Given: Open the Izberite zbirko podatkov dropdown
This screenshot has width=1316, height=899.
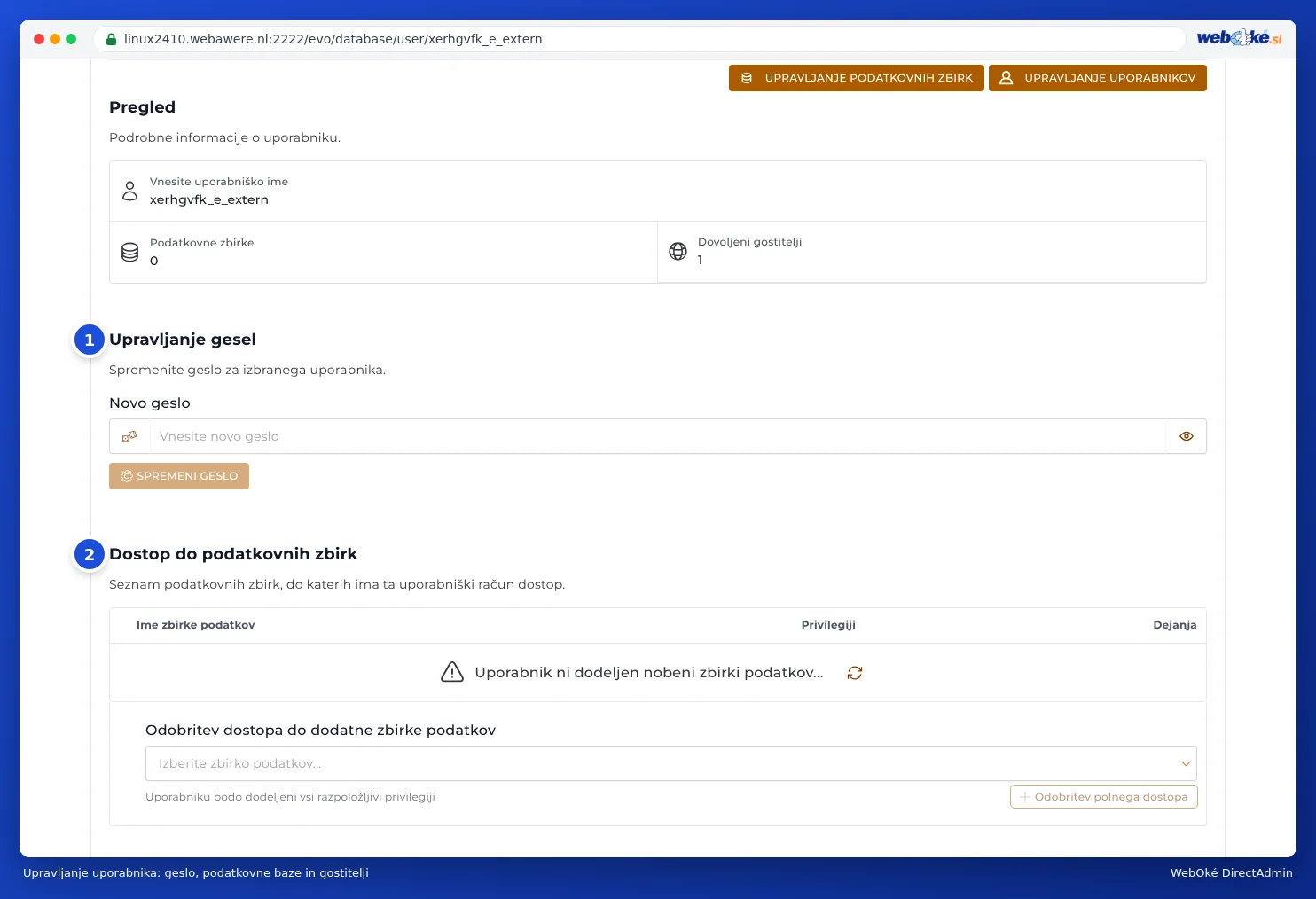Looking at the screenshot, I should click(671, 763).
